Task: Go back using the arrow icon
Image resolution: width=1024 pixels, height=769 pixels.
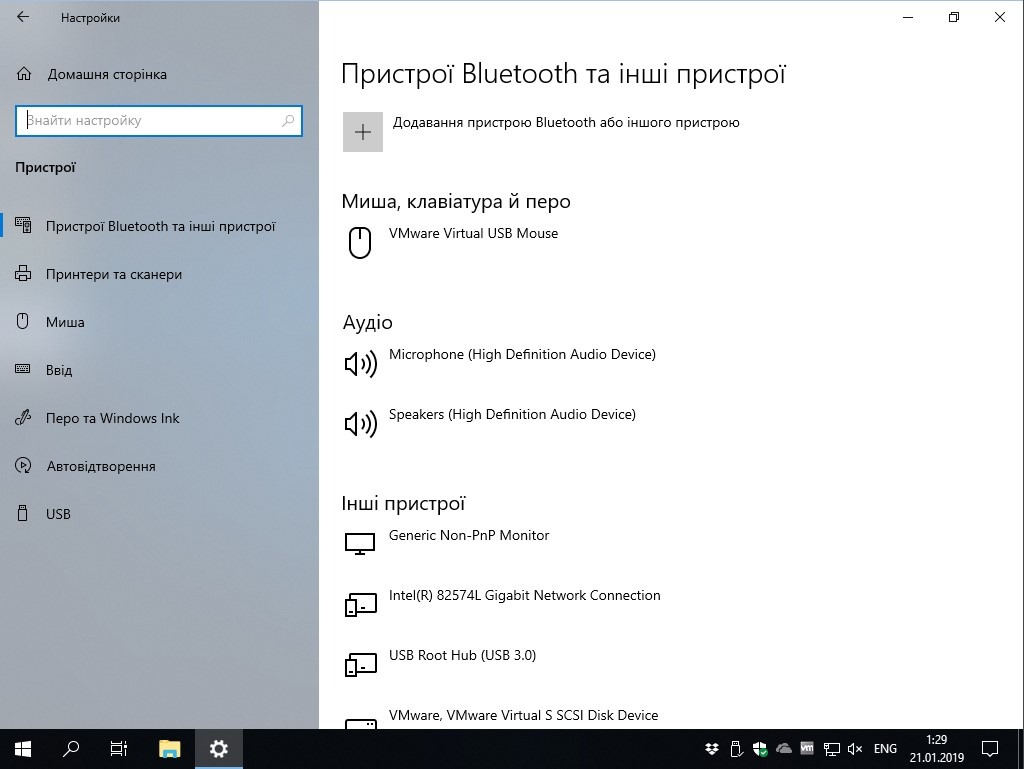Action: [x=23, y=17]
